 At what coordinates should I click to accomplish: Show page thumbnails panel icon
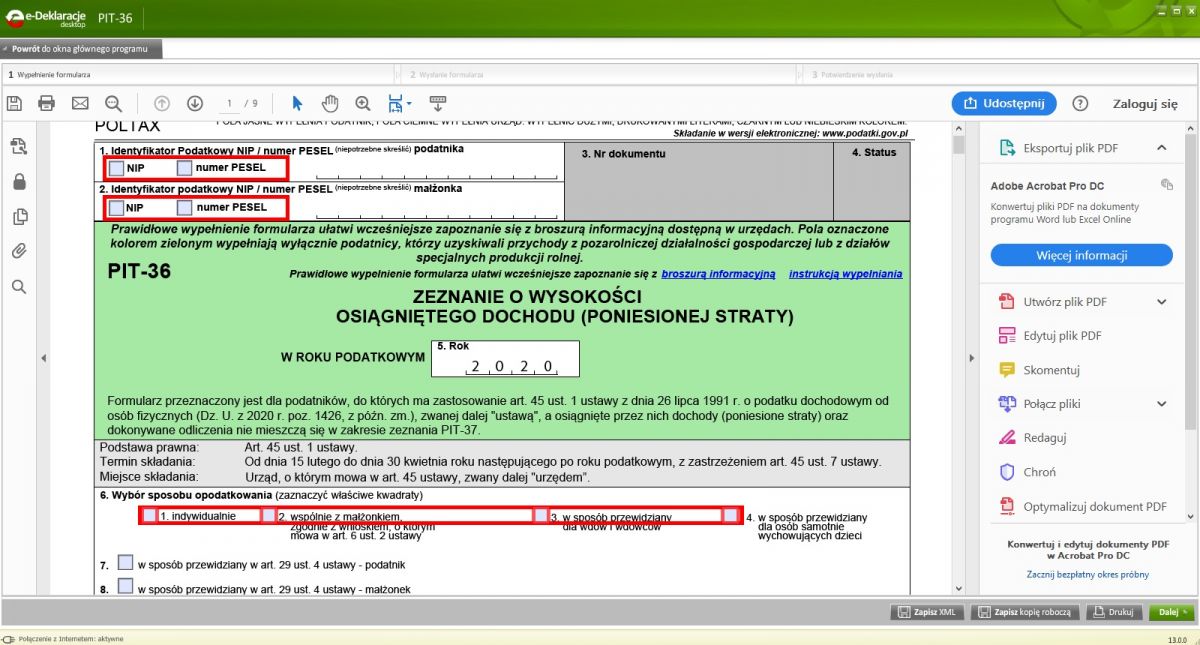(18, 217)
